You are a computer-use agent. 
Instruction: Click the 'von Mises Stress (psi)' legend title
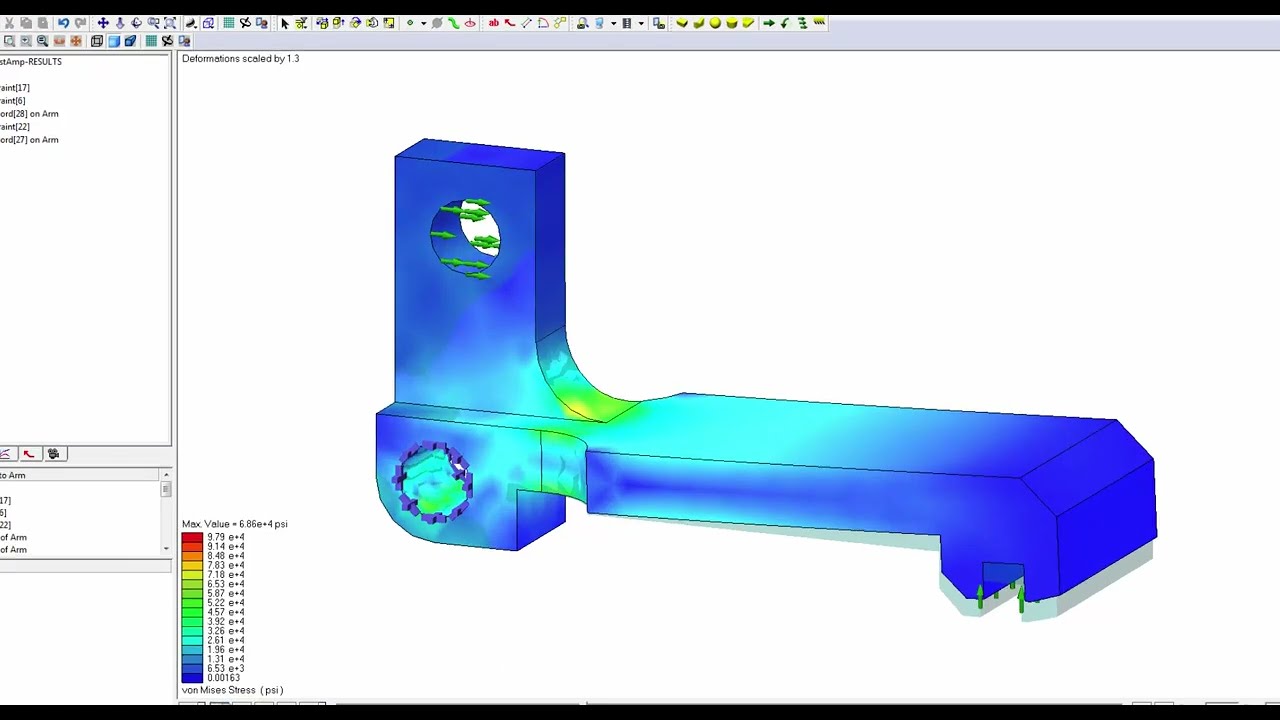pyautogui.click(x=233, y=690)
